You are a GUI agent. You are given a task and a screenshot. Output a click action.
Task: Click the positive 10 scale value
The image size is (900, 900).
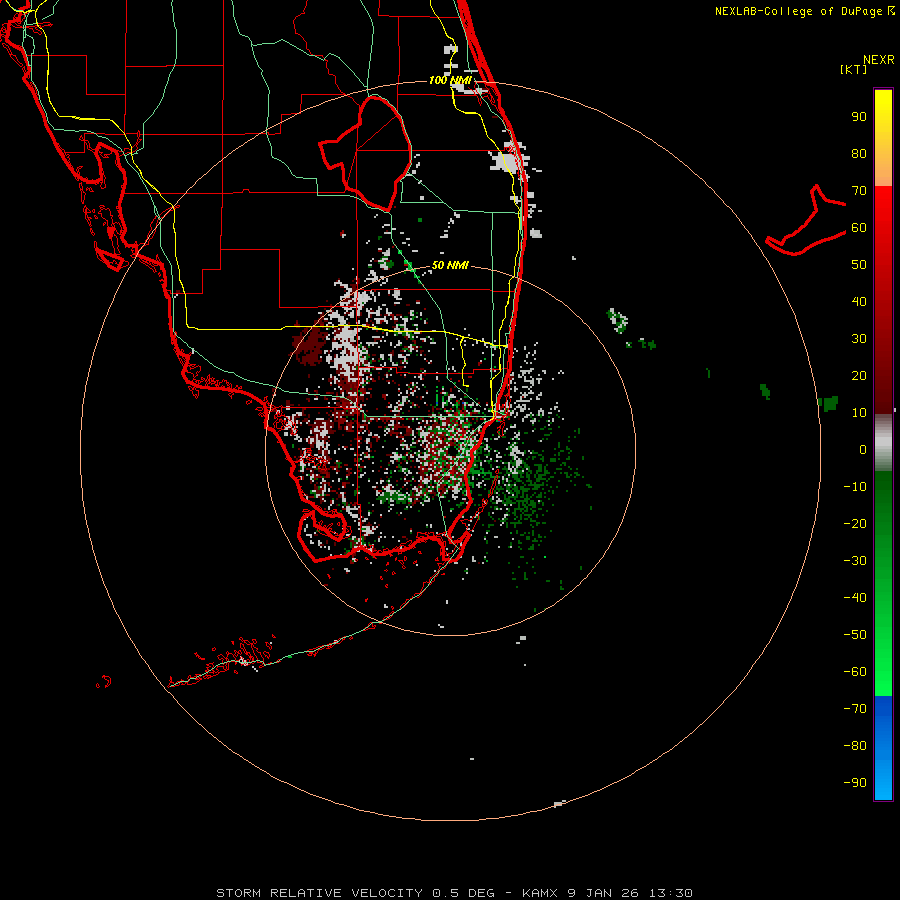(859, 413)
